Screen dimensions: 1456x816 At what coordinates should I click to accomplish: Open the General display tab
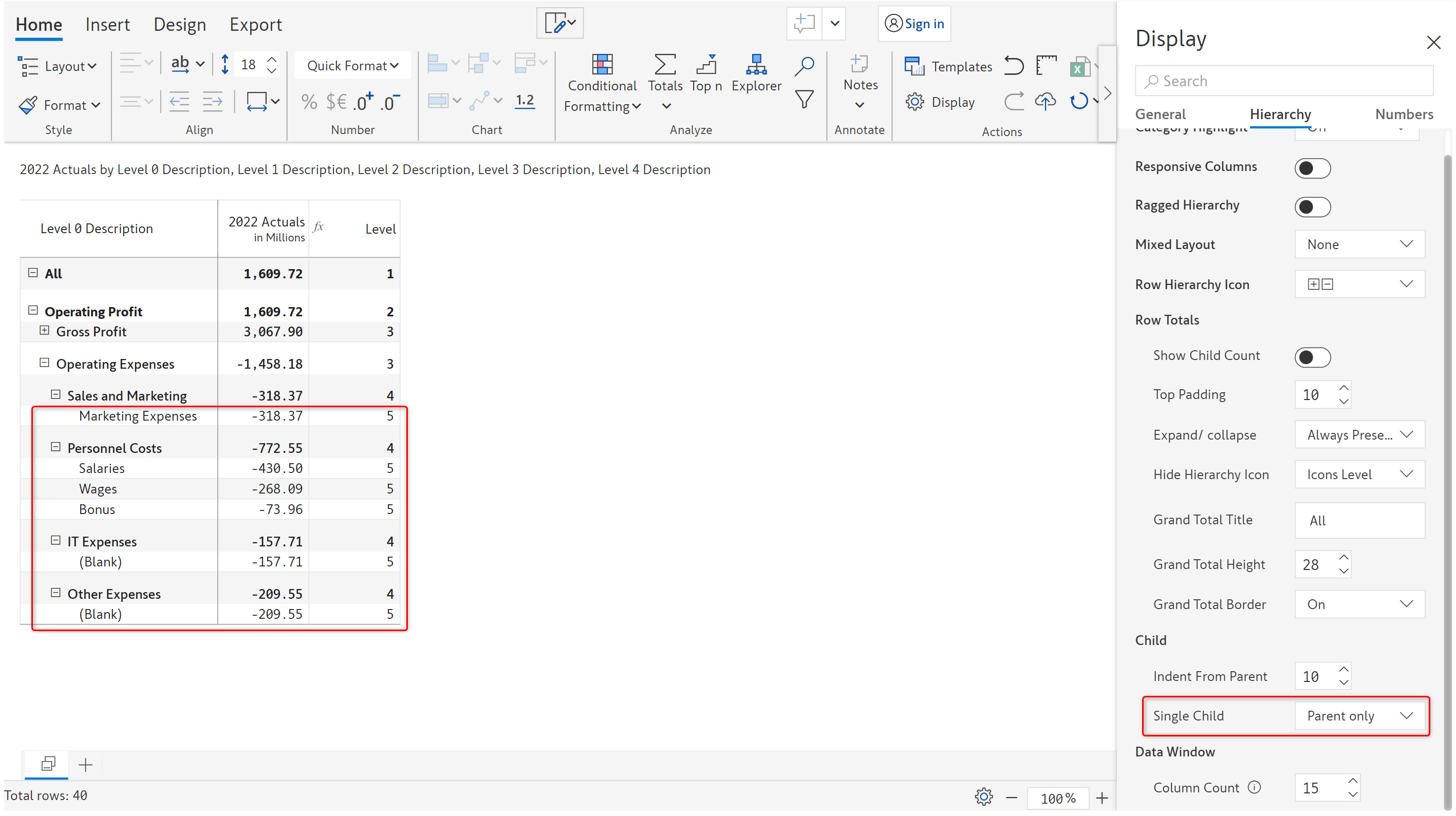point(1160,114)
